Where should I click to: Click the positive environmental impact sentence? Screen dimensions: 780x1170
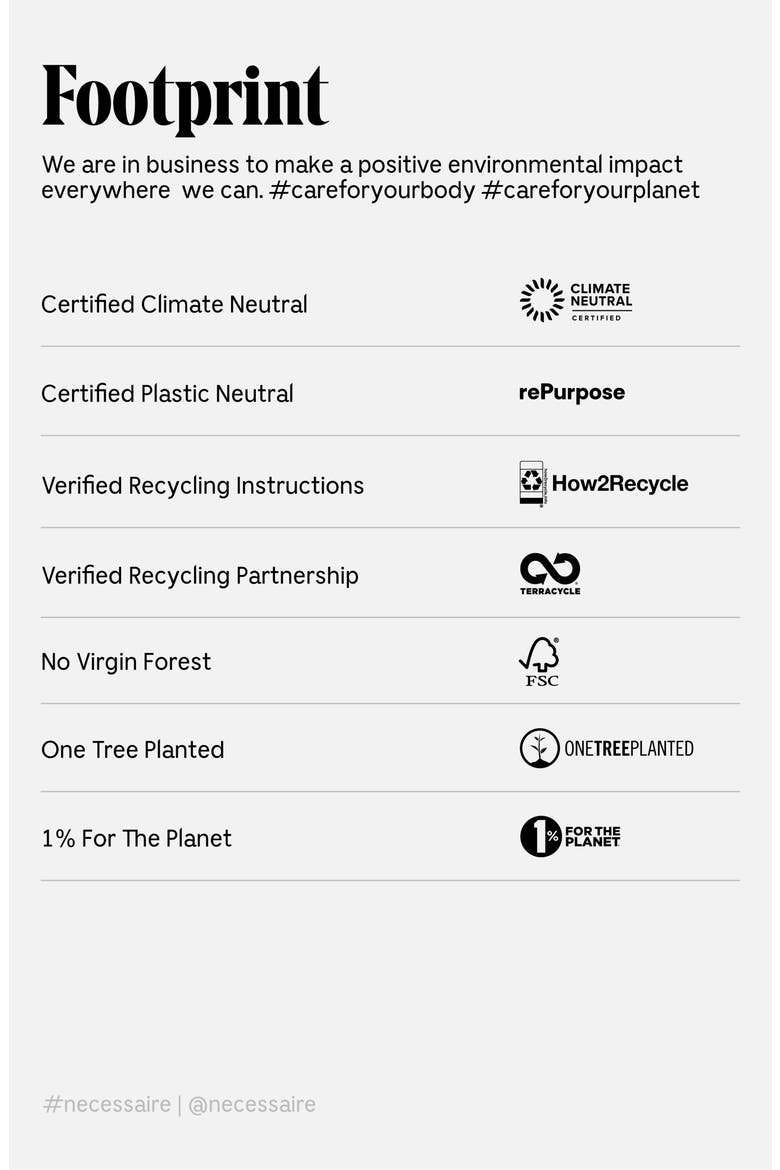(362, 177)
